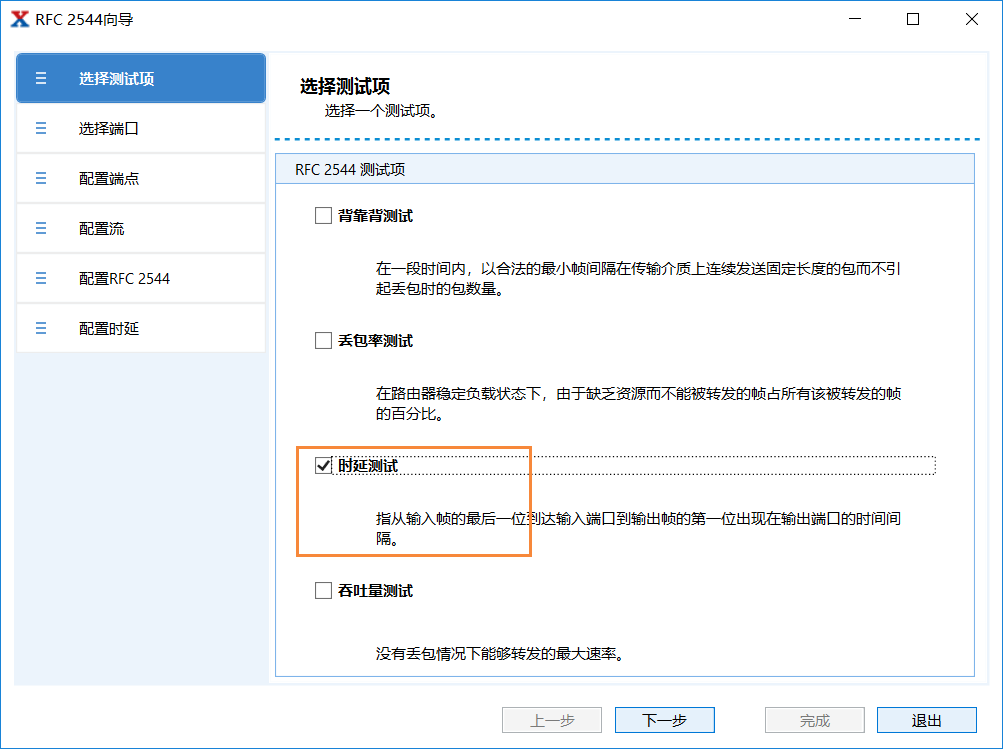This screenshot has height=749, width=1003.
Task: Click the menu icon beside 选择测试项
Action: [40, 77]
